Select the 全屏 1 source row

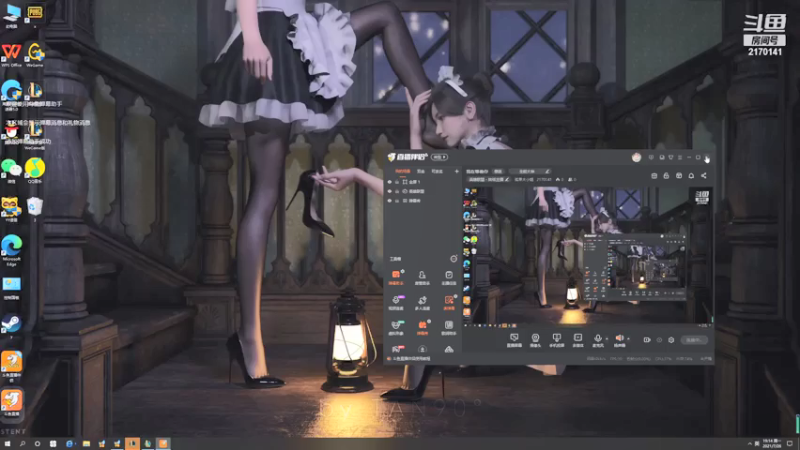[422, 182]
